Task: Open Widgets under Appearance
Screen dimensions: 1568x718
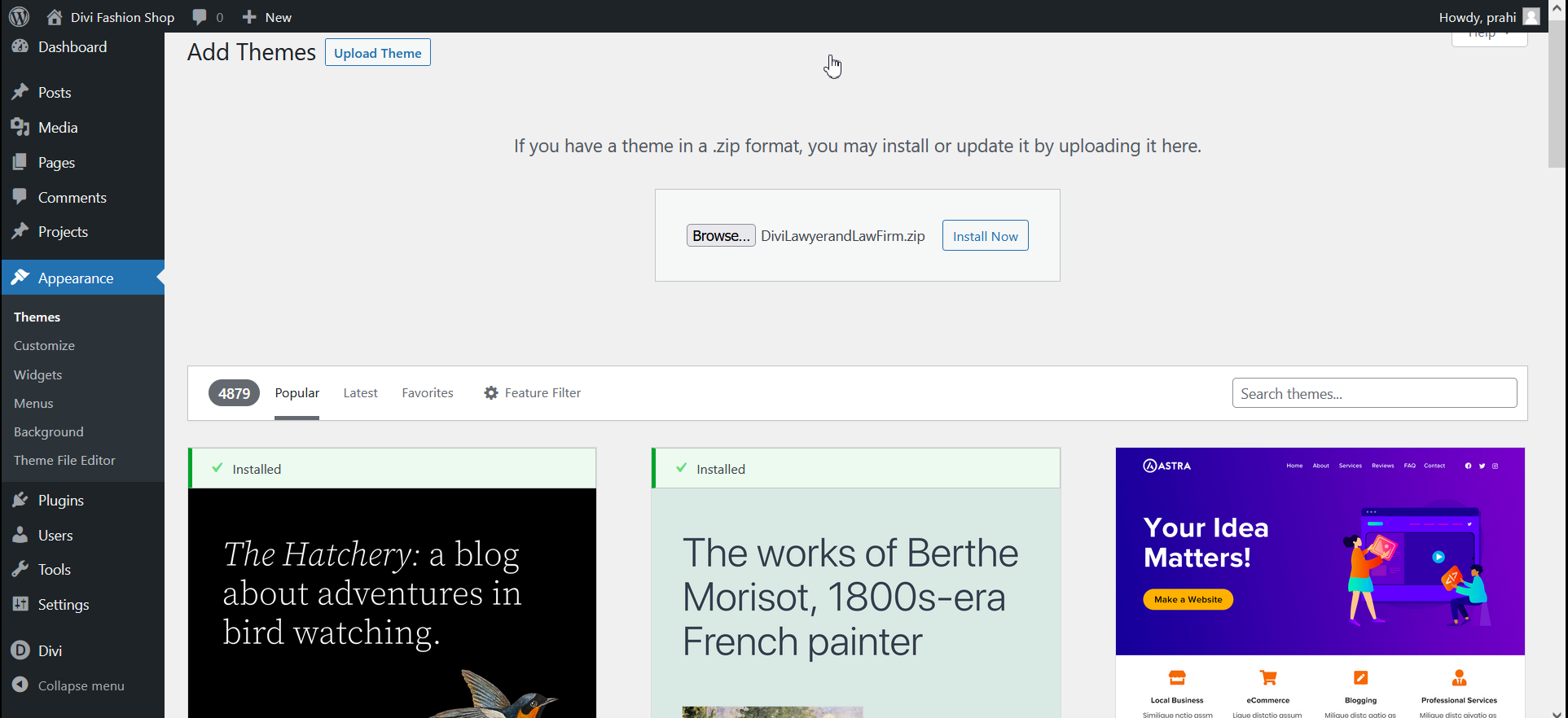Action: [x=37, y=374]
